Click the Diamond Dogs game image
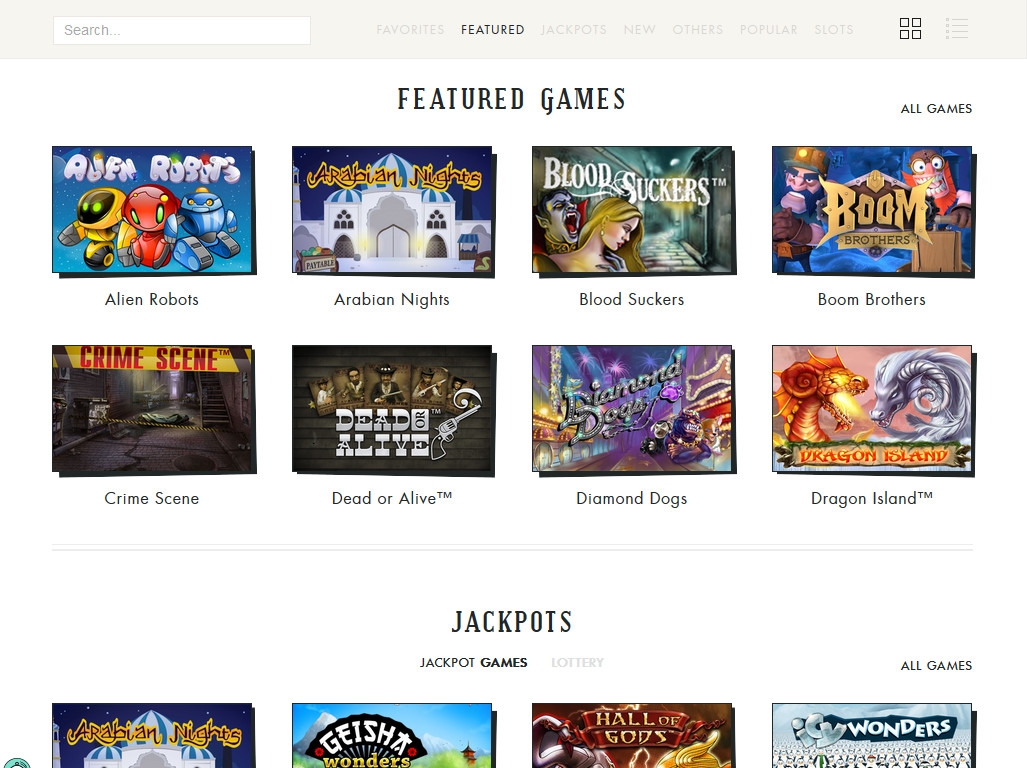 pyautogui.click(x=632, y=409)
